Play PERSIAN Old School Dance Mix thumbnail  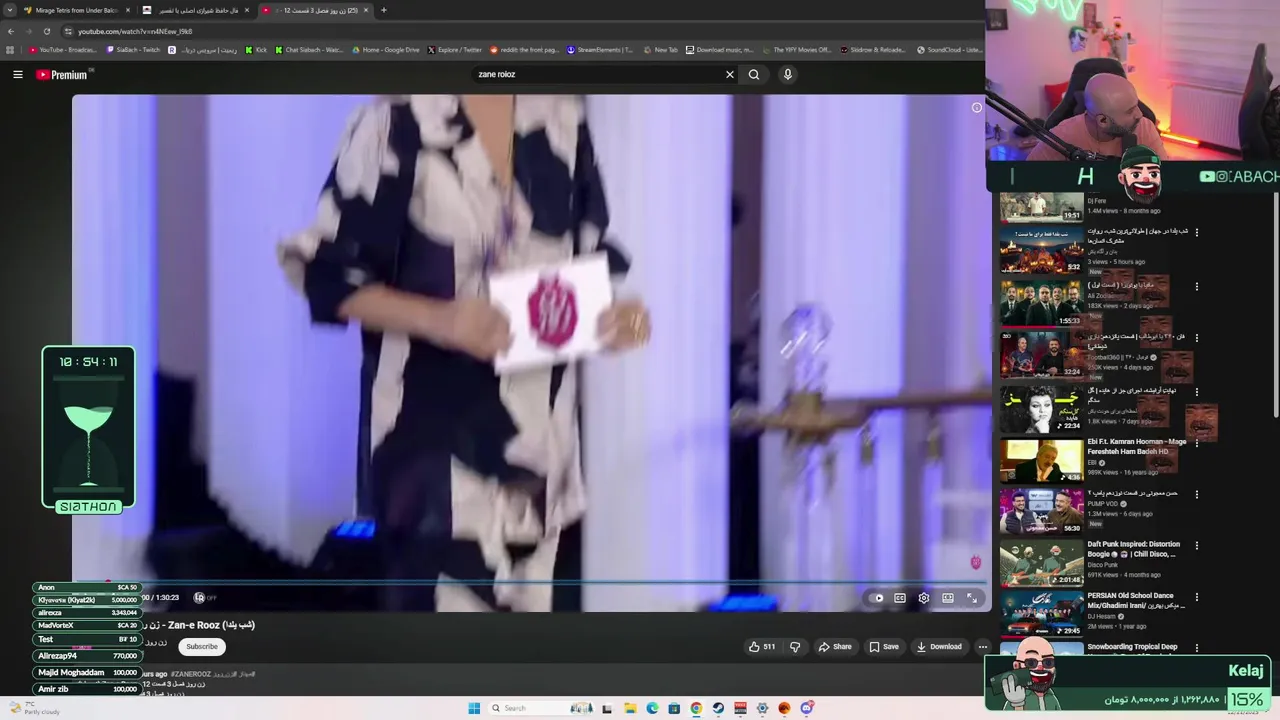pyautogui.click(x=1041, y=615)
